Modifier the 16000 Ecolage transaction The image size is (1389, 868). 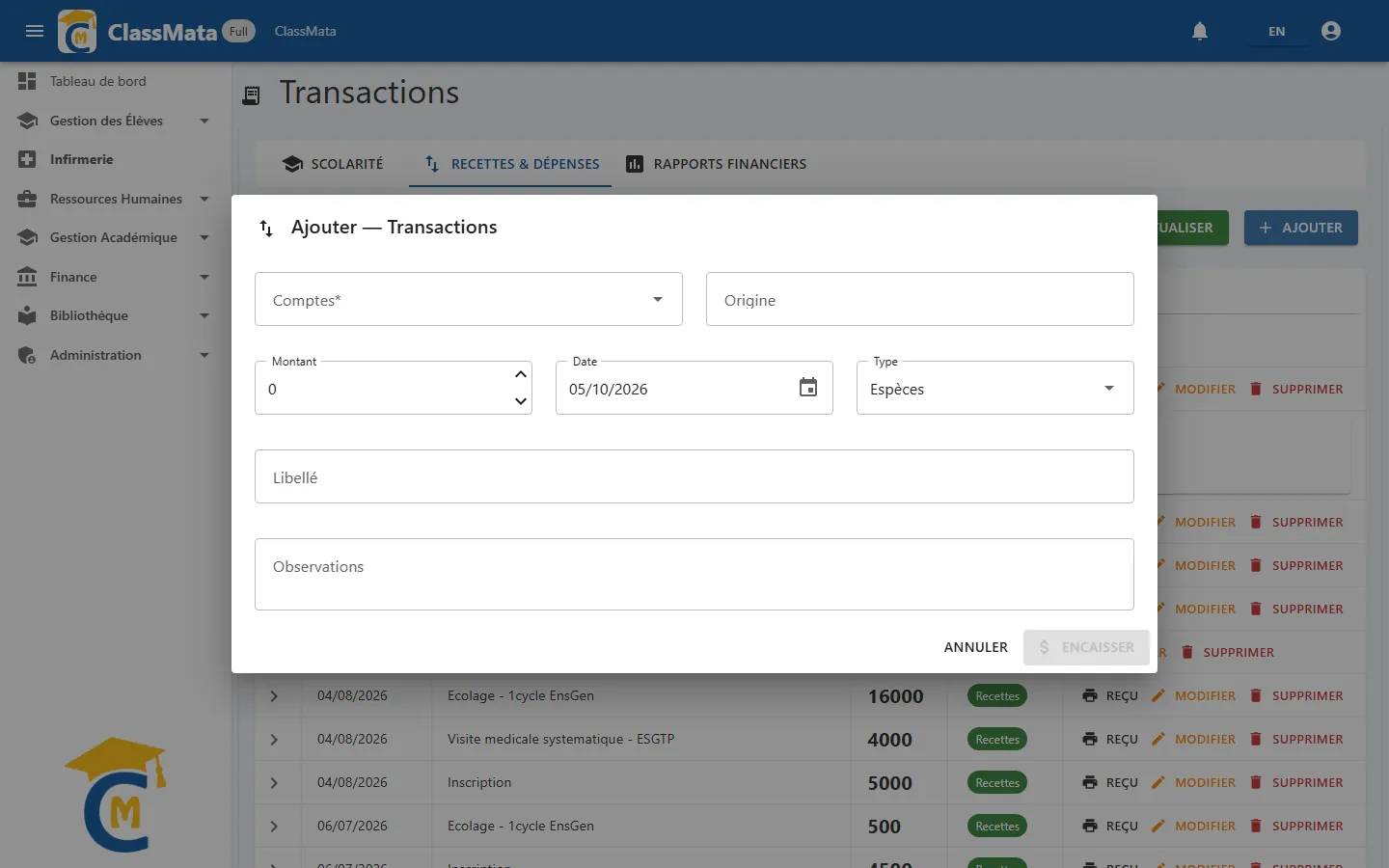tap(1194, 695)
